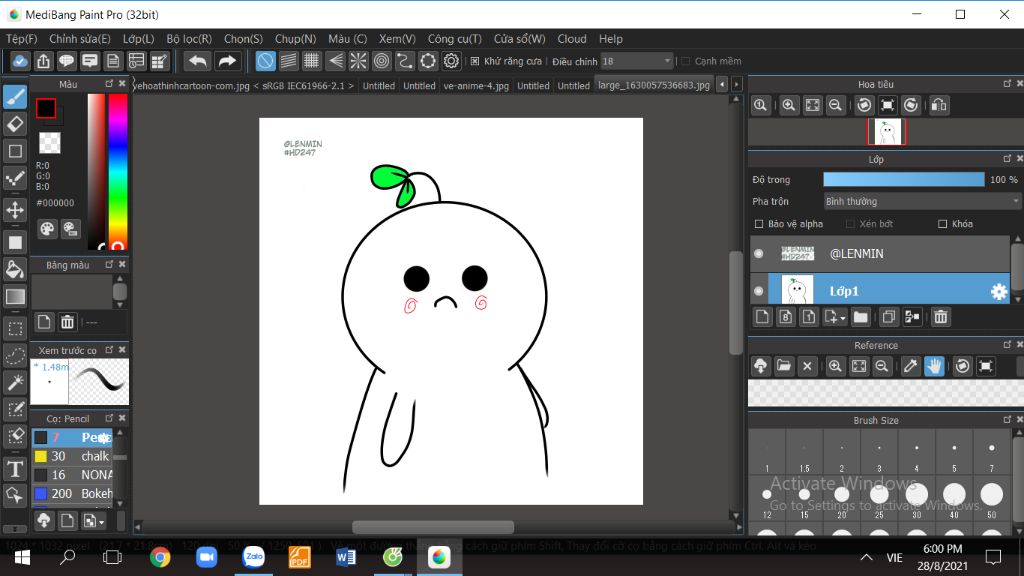Image resolution: width=1024 pixels, height=576 pixels.
Task: Switch to large_1630057536683.jpg tab
Action: point(654,85)
